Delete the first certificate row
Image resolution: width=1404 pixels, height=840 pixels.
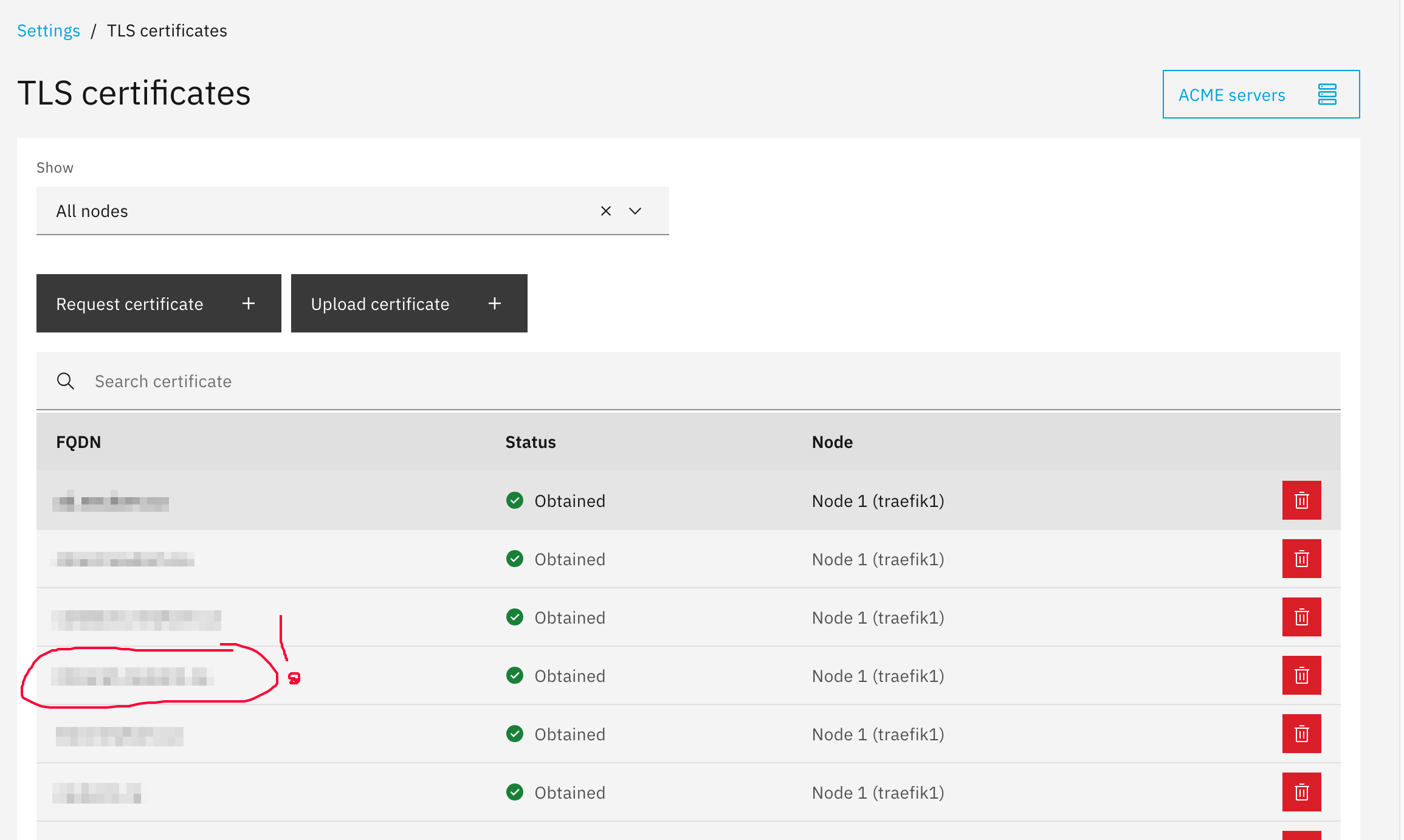[x=1301, y=500]
